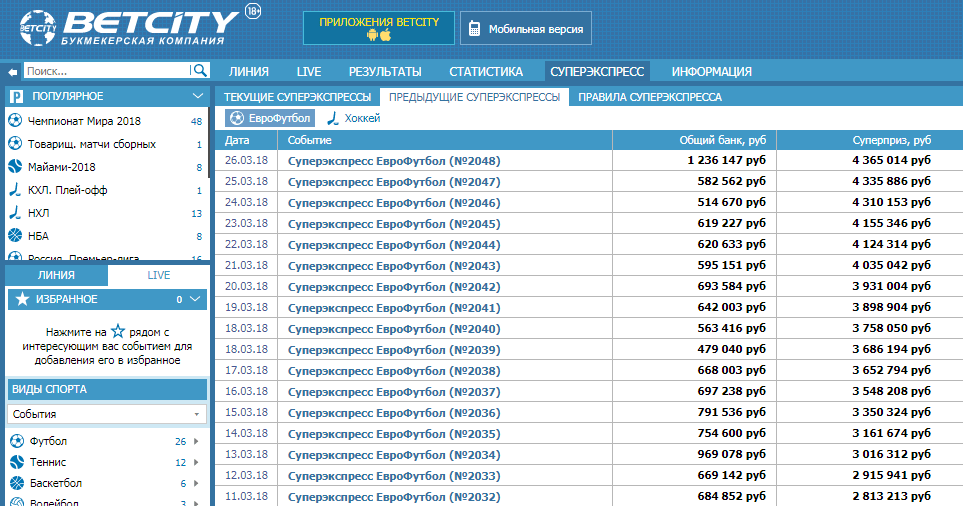Click the superprize value 4 365 014 руб
The image size is (963, 506).
pos(891,160)
